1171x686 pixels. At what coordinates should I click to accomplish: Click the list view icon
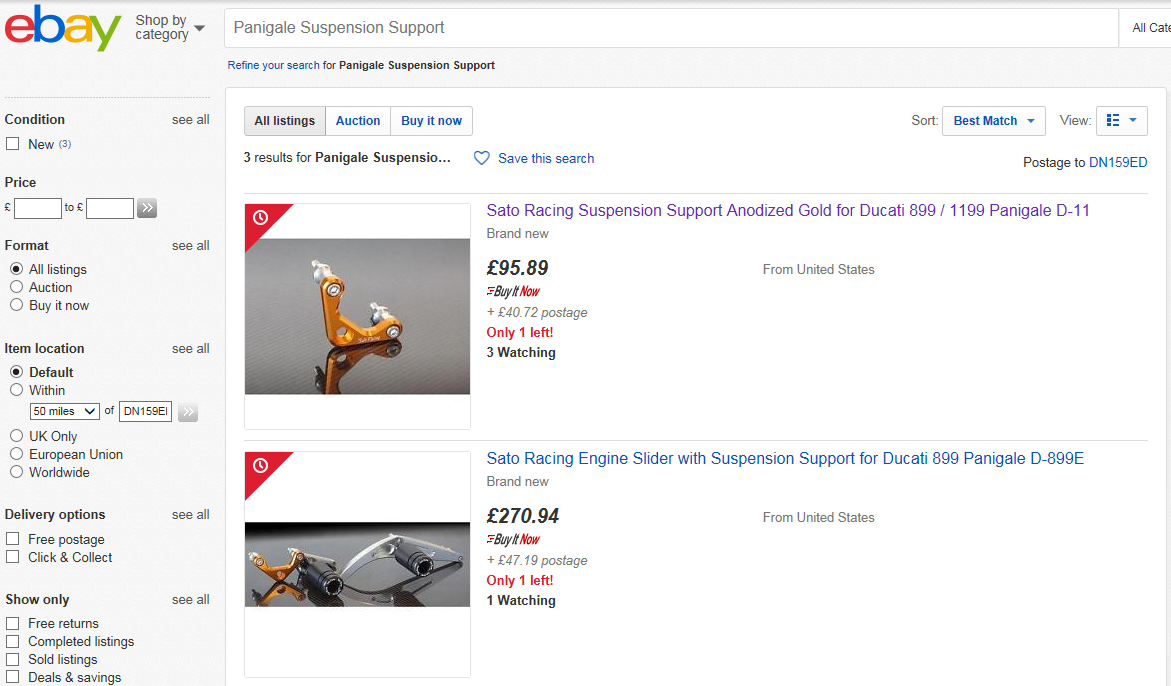(1113, 120)
